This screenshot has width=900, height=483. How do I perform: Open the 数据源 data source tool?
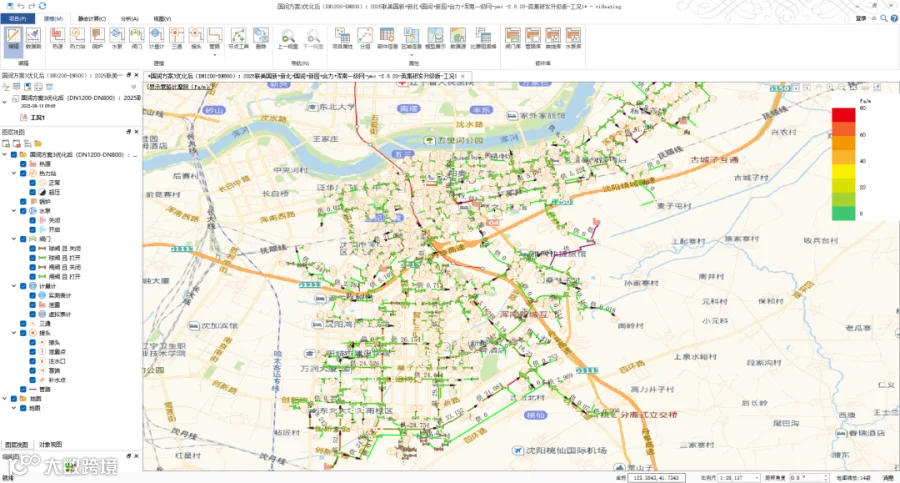coord(458,38)
